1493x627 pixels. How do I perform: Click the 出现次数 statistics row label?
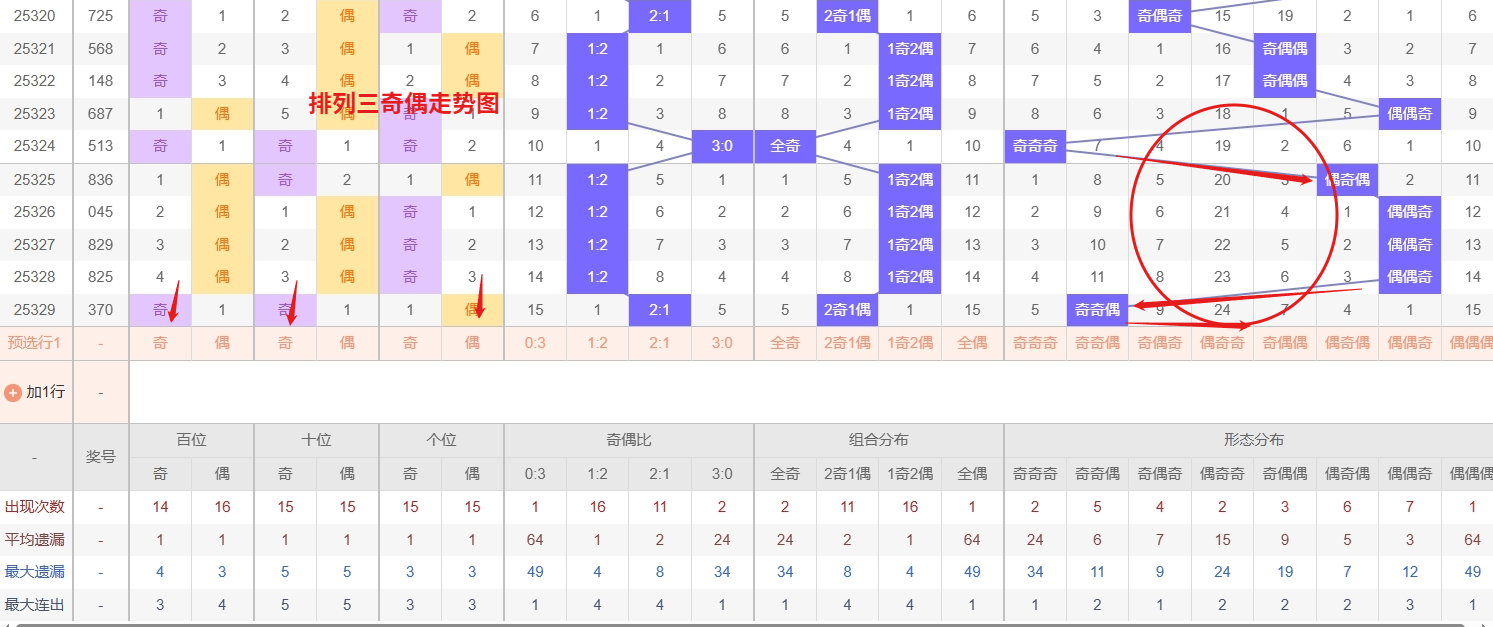(35, 507)
